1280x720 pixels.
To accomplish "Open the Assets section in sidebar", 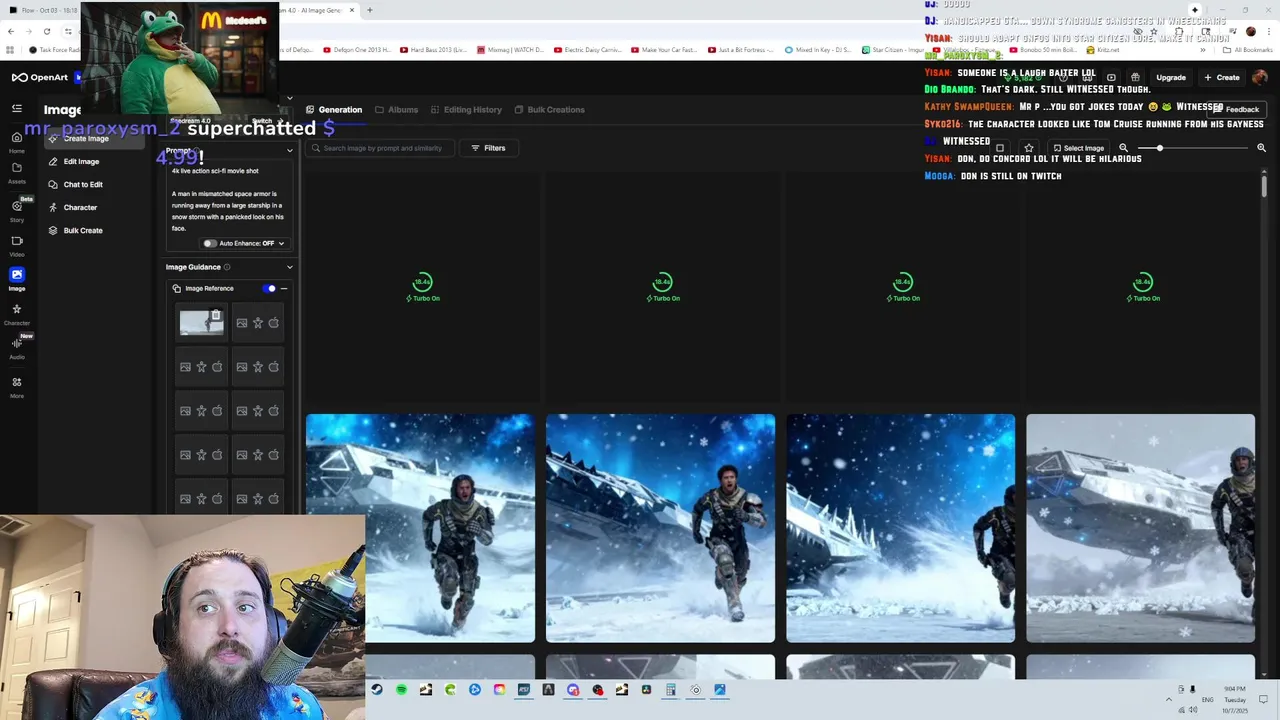I will tap(17, 172).
